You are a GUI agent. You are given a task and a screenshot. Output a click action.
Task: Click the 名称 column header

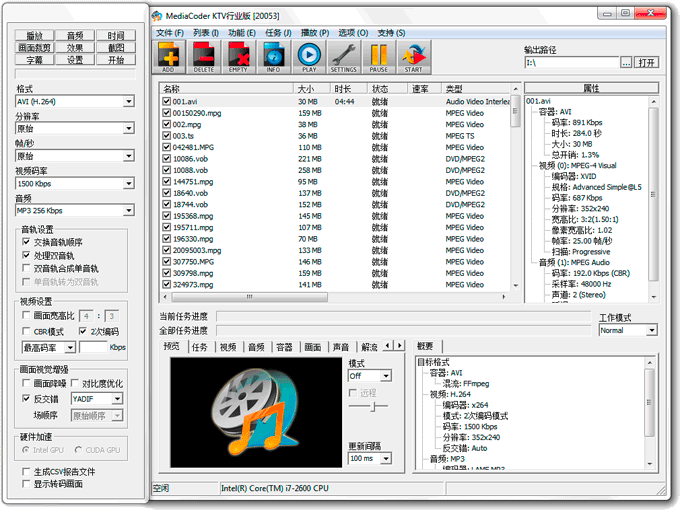coord(227,89)
